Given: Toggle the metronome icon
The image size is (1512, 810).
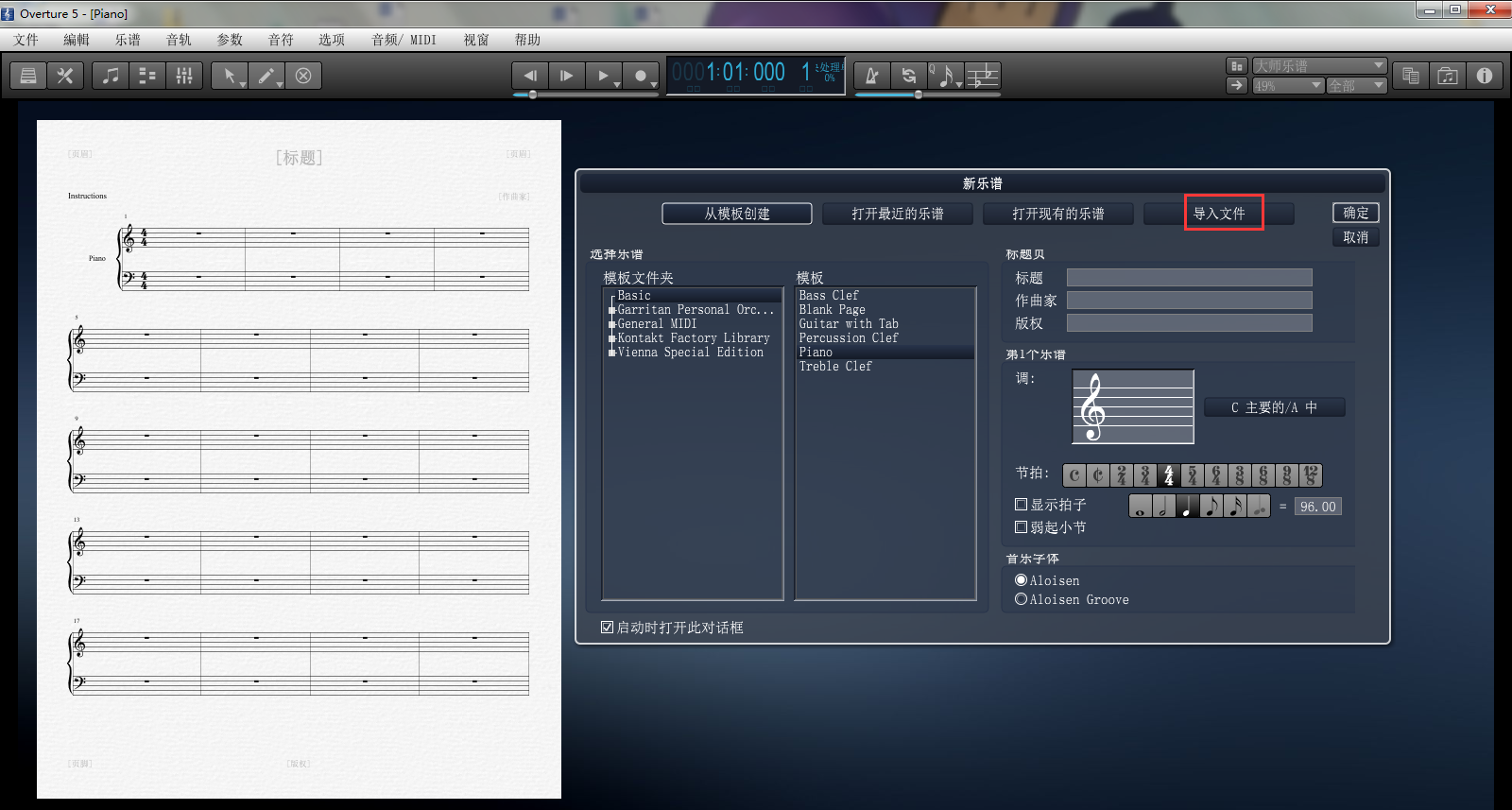Looking at the screenshot, I should pos(872,76).
